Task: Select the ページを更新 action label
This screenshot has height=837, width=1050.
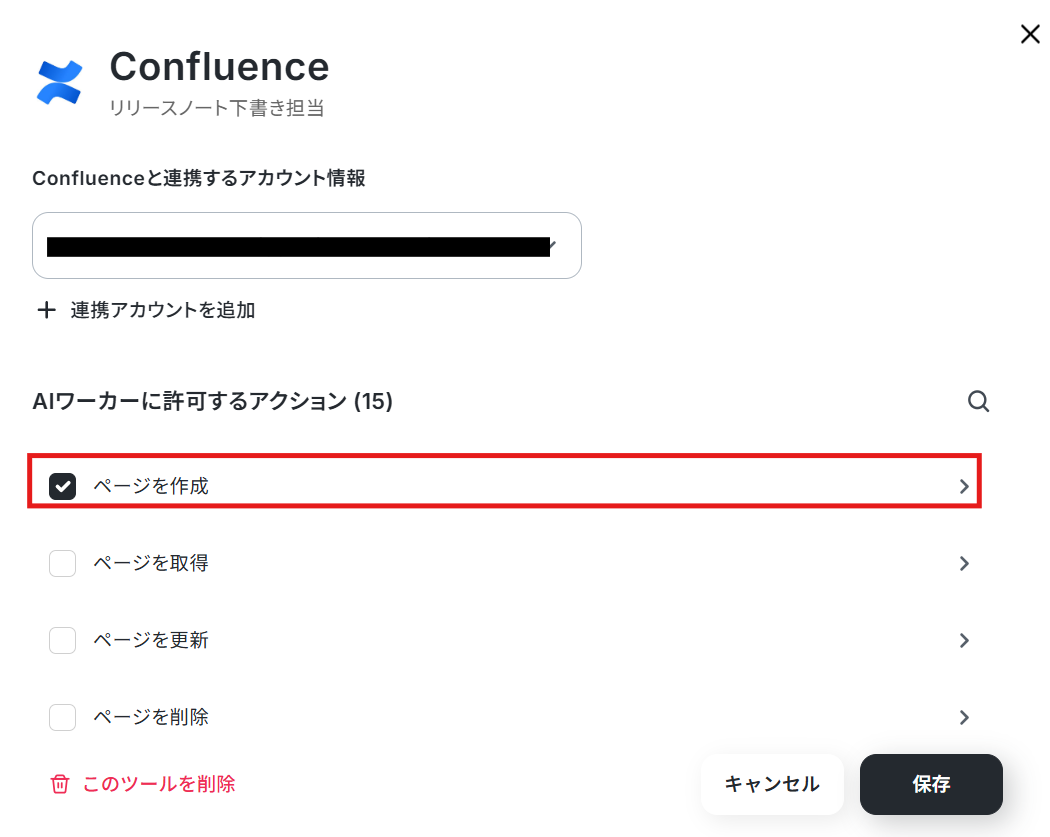Action: pyautogui.click(x=151, y=640)
